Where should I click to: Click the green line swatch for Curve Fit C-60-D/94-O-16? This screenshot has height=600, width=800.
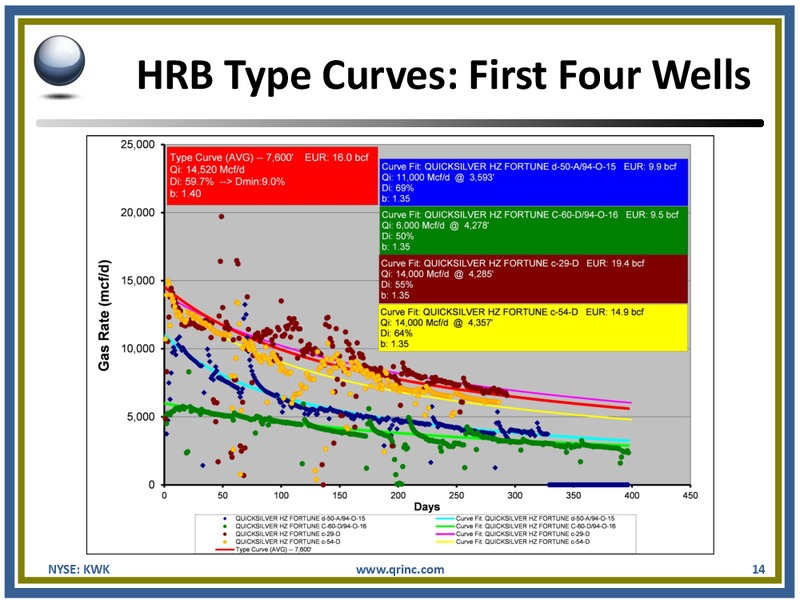tap(445, 526)
